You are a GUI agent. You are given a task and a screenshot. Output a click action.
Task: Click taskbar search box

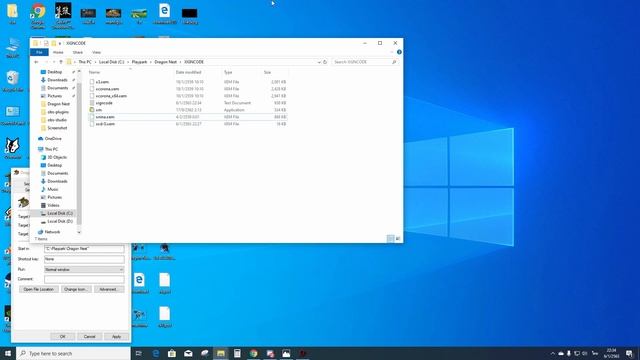tap(73, 353)
